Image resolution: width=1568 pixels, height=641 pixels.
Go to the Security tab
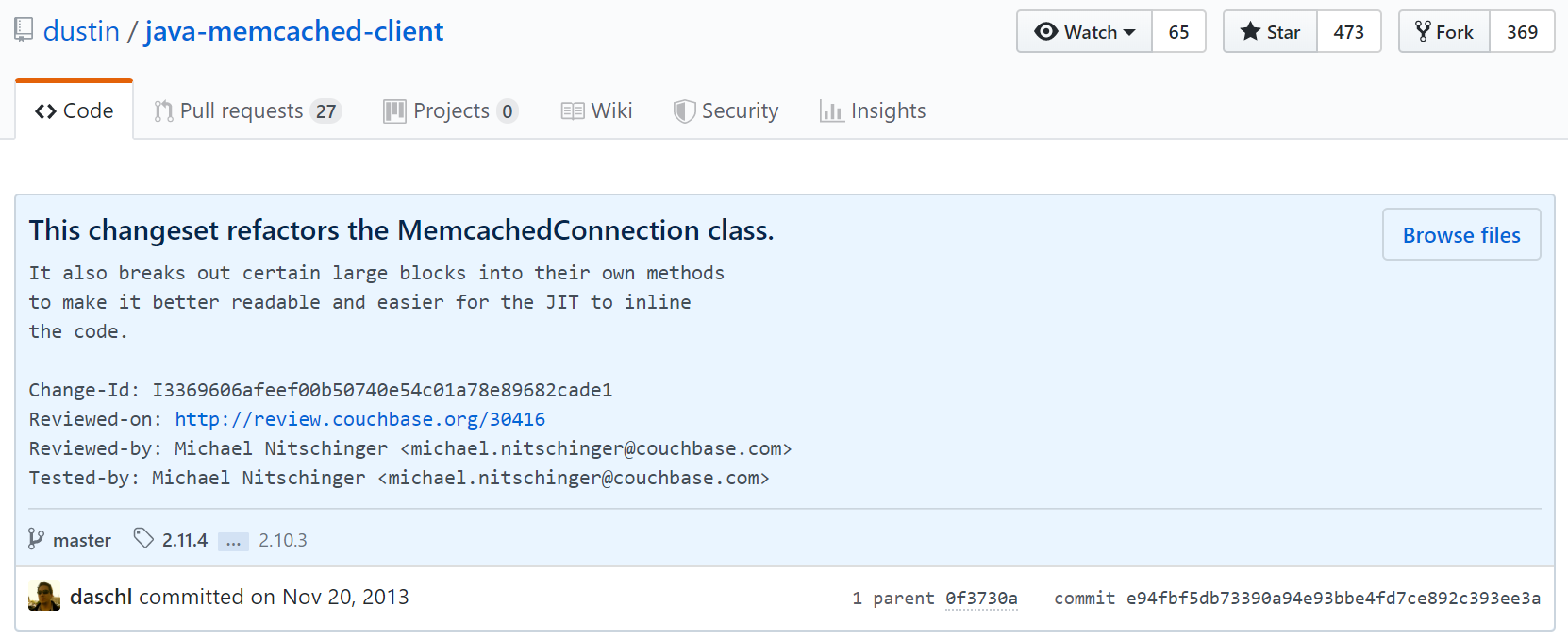726,111
